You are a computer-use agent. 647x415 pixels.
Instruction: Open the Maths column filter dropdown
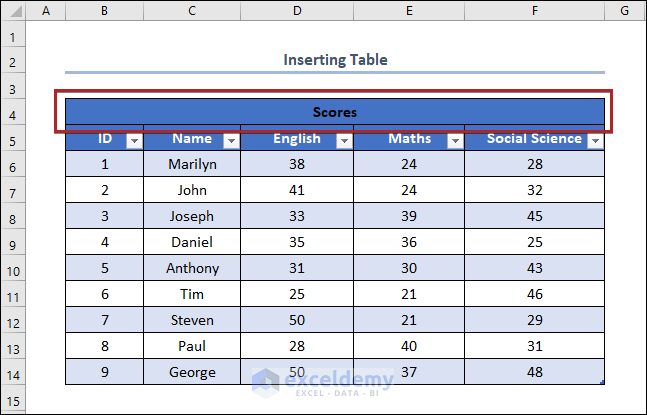coord(456,141)
